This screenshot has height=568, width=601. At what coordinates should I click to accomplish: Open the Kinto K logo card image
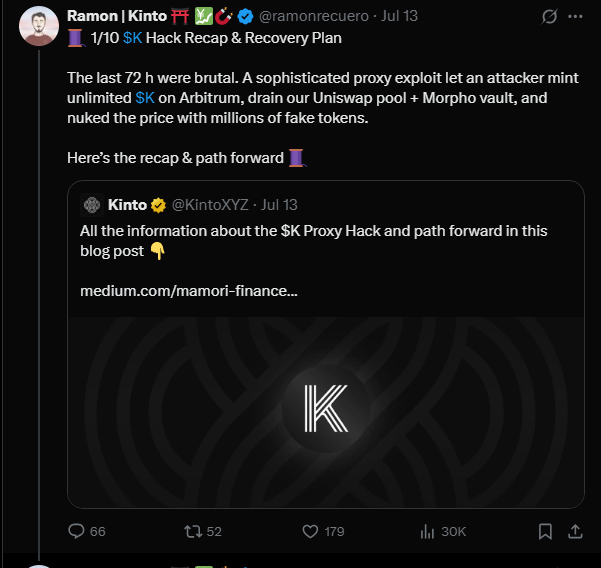click(x=325, y=410)
